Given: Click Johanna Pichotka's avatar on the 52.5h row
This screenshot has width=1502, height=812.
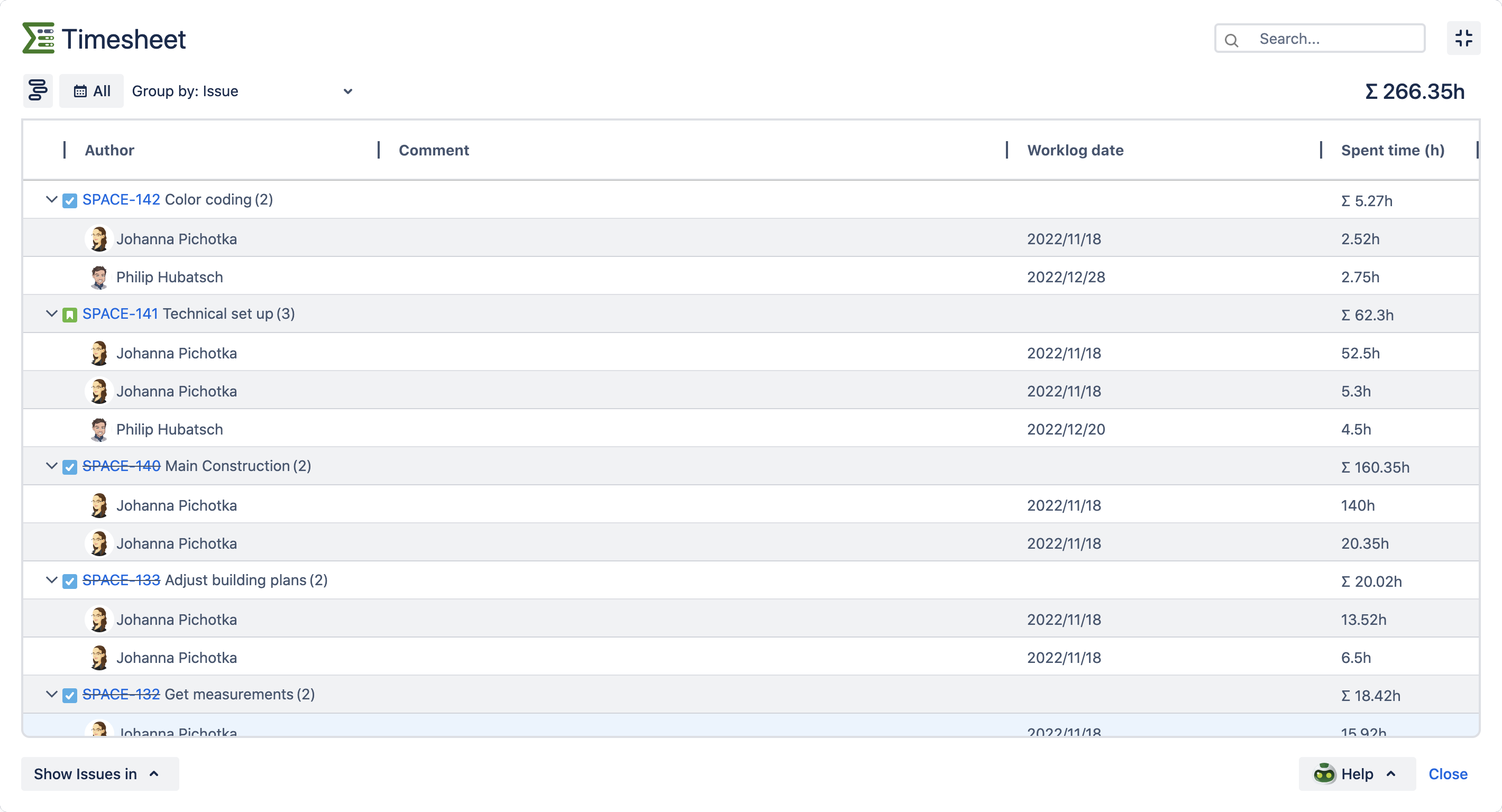Looking at the screenshot, I should coord(99,353).
